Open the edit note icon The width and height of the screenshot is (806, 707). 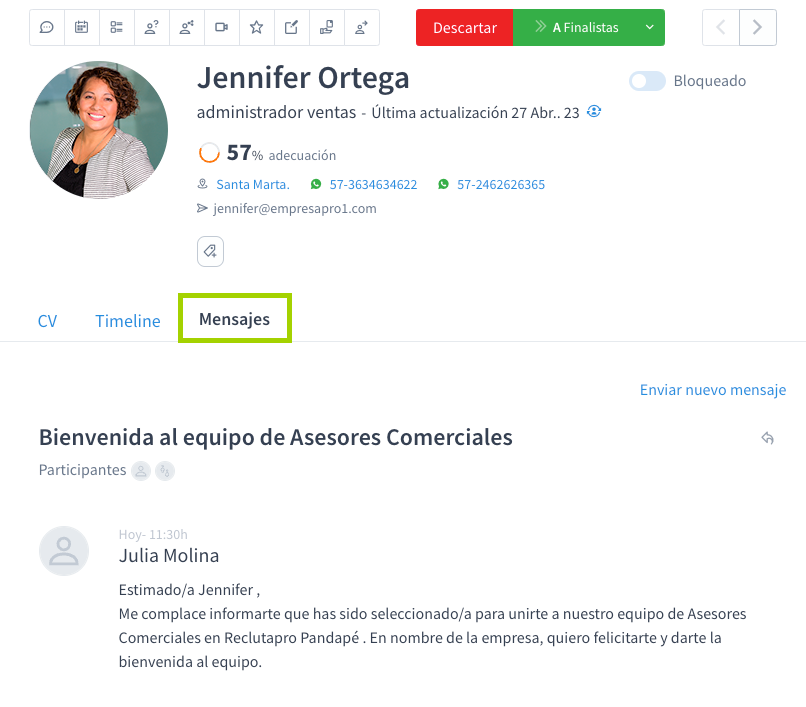291,27
